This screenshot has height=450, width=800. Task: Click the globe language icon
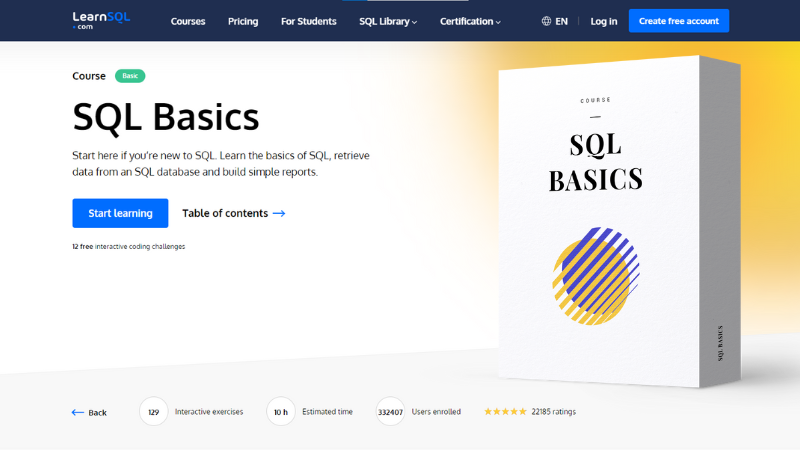(x=546, y=21)
